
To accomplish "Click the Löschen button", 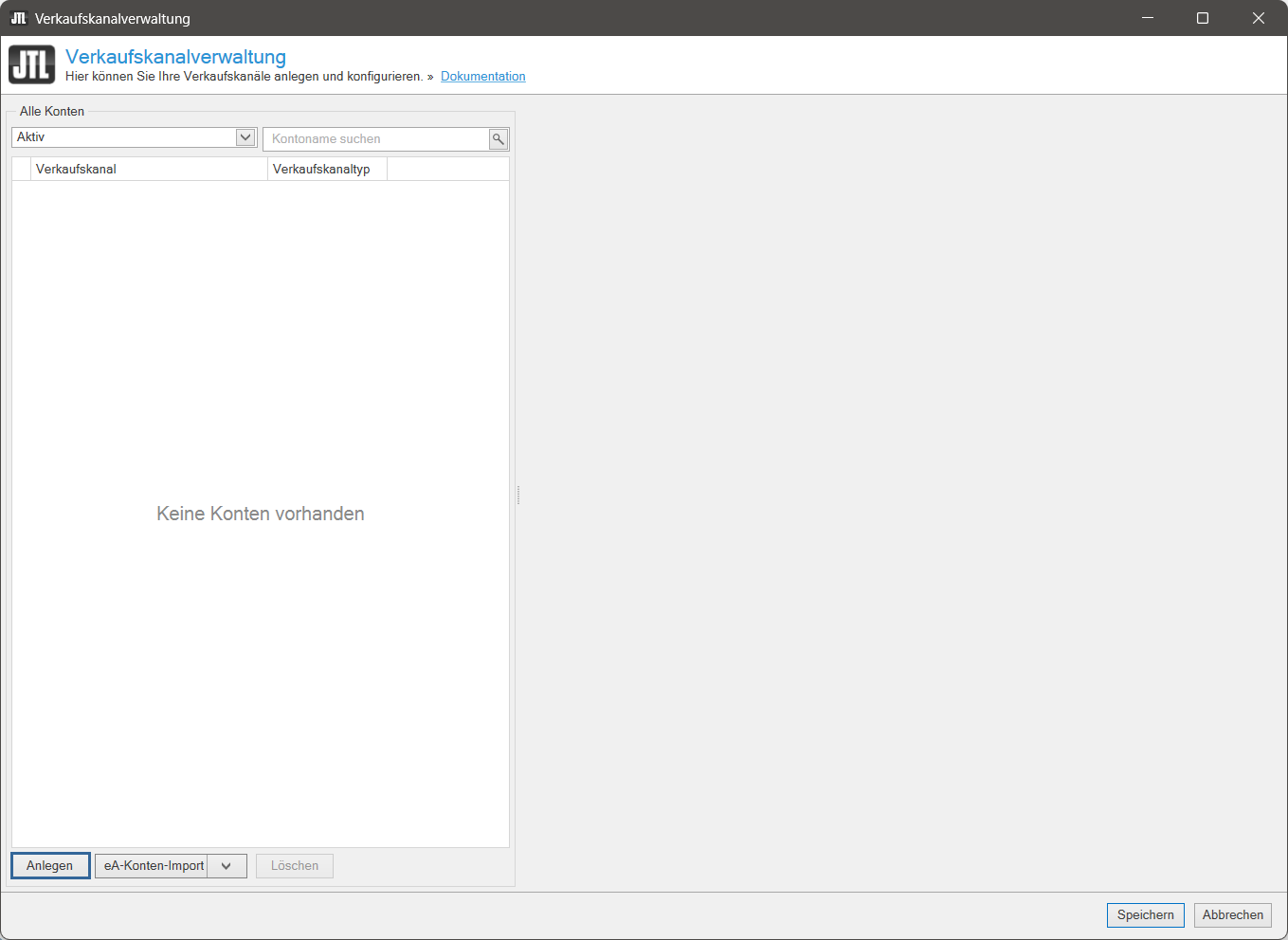I will [295, 866].
